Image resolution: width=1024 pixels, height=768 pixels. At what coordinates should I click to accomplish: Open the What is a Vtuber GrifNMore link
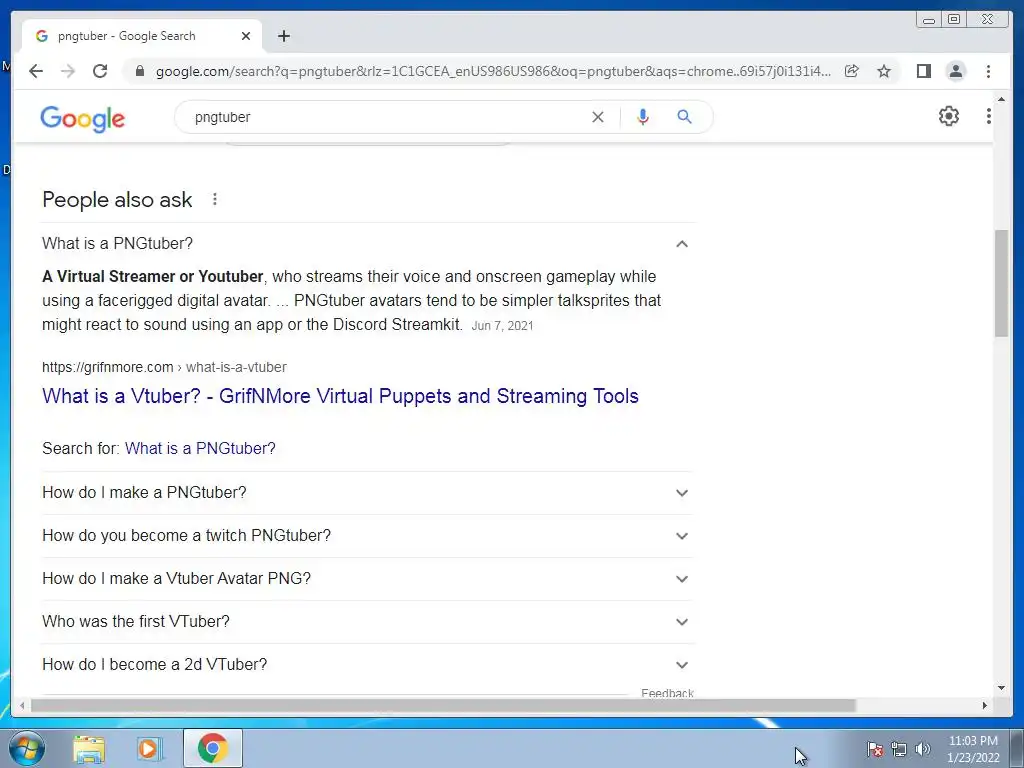[x=340, y=396]
